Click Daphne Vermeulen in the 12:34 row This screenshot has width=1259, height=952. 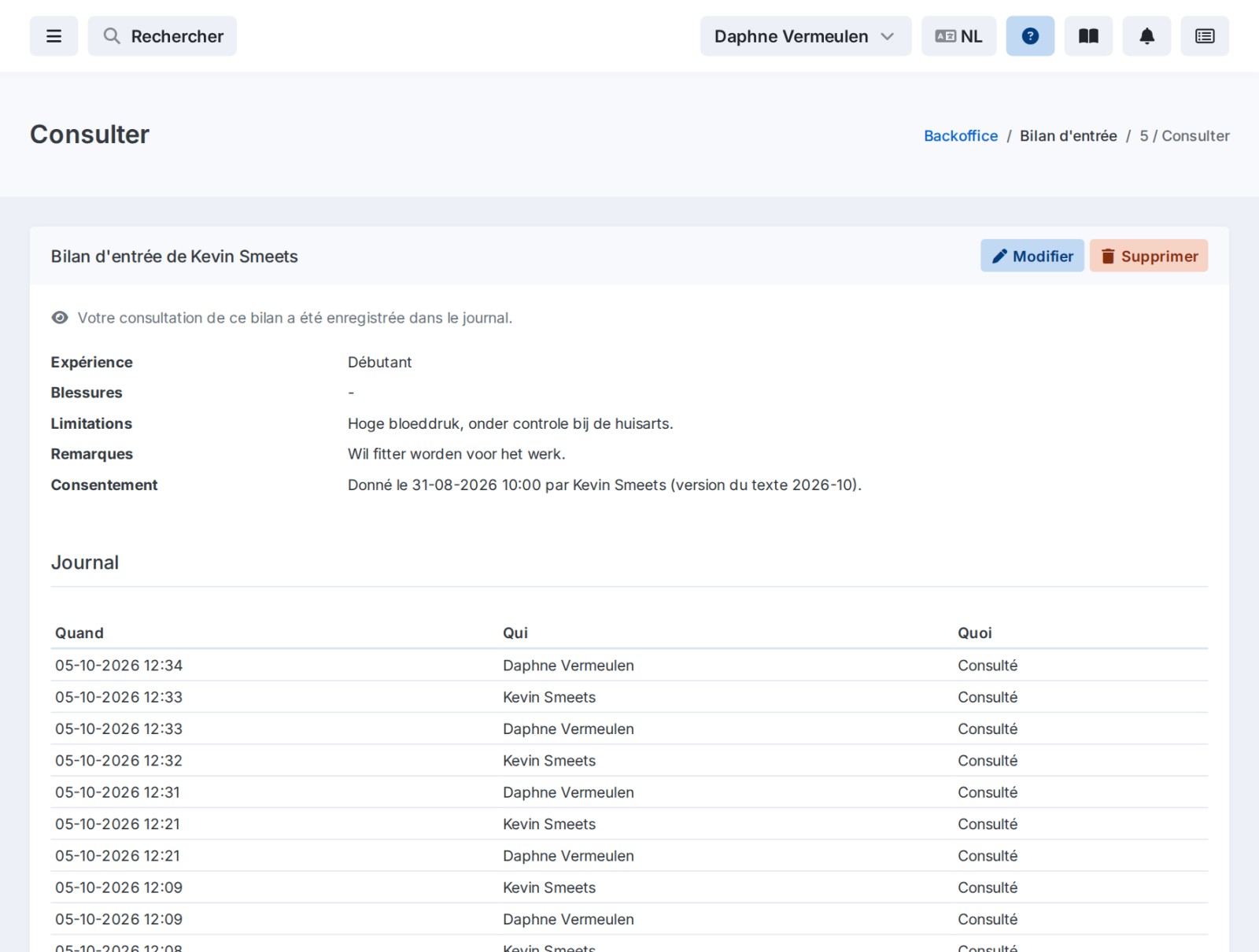point(569,666)
